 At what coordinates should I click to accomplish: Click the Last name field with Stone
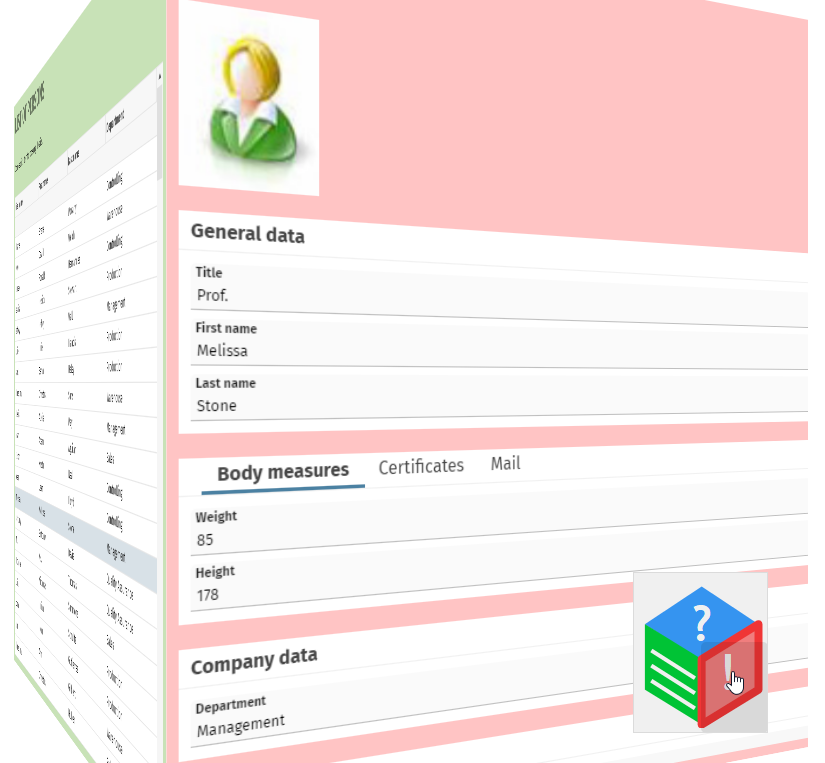(x=400, y=406)
